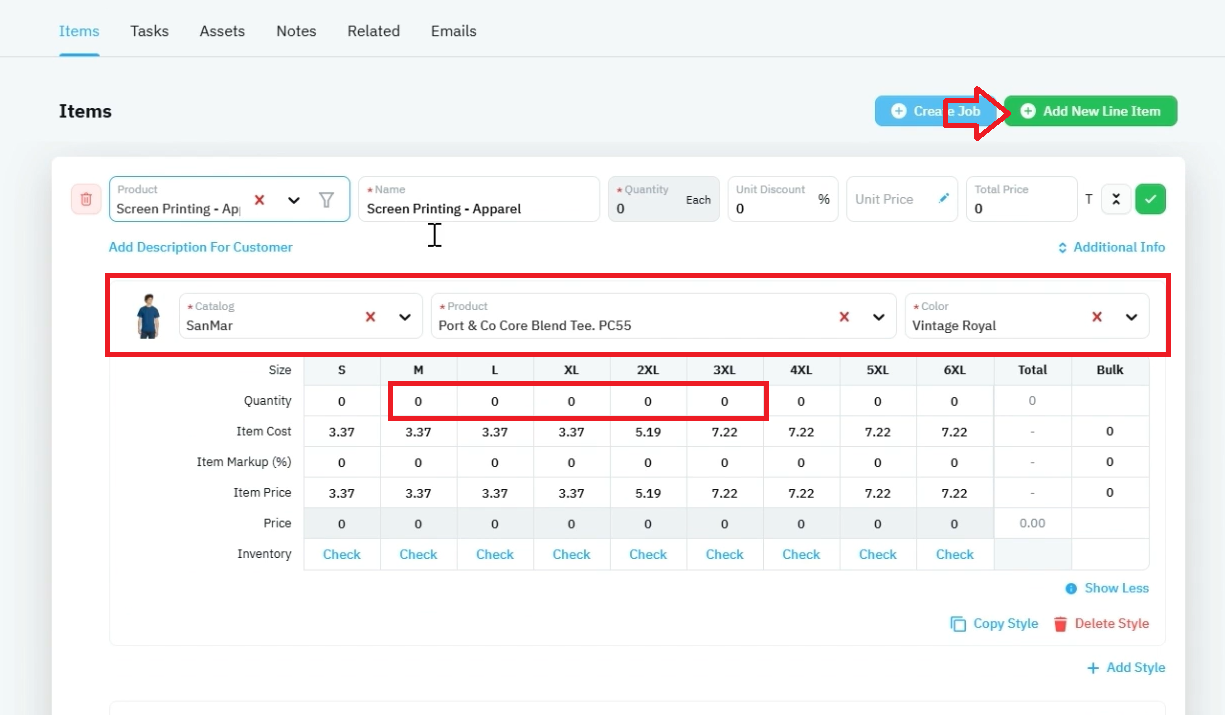The height and width of the screenshot is (715, 1225).
Task: Click Add Description For Customer link
Action: tap(201, 247)
